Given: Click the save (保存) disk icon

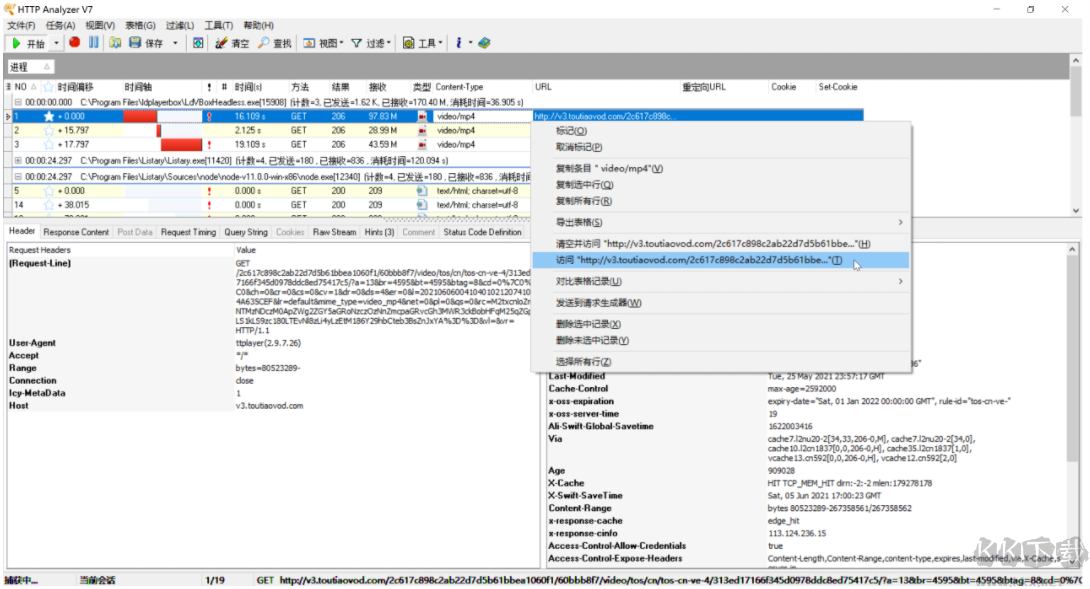Looking at the screenshot, I should coord(134,43).
